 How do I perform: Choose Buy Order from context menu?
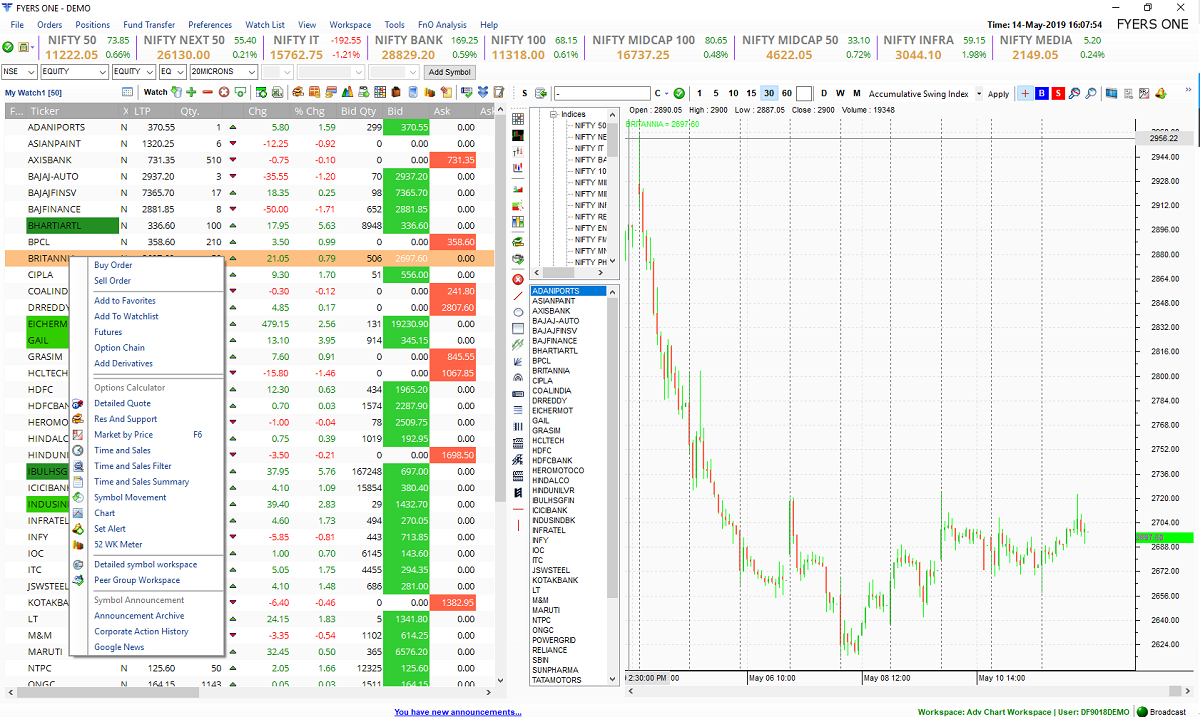coord(113,265)
